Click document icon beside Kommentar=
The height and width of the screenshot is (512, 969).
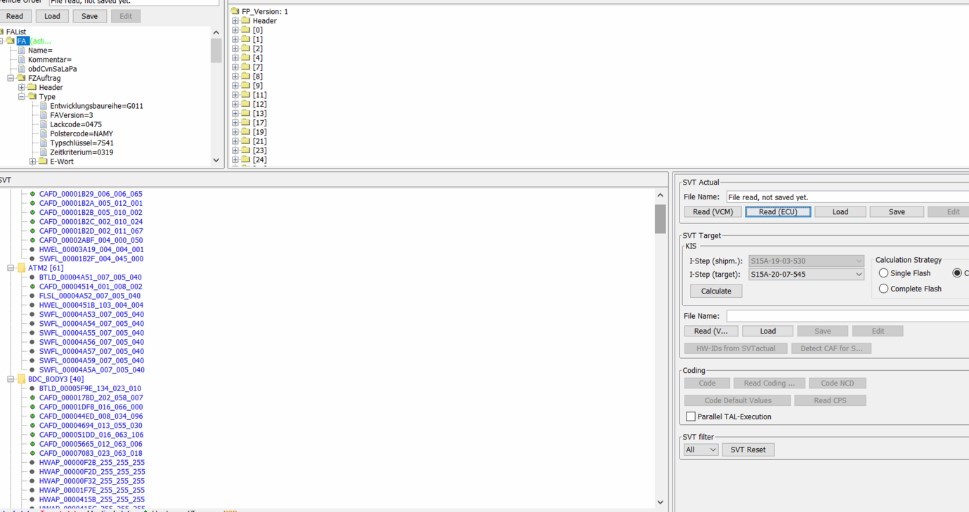point(22,59)
